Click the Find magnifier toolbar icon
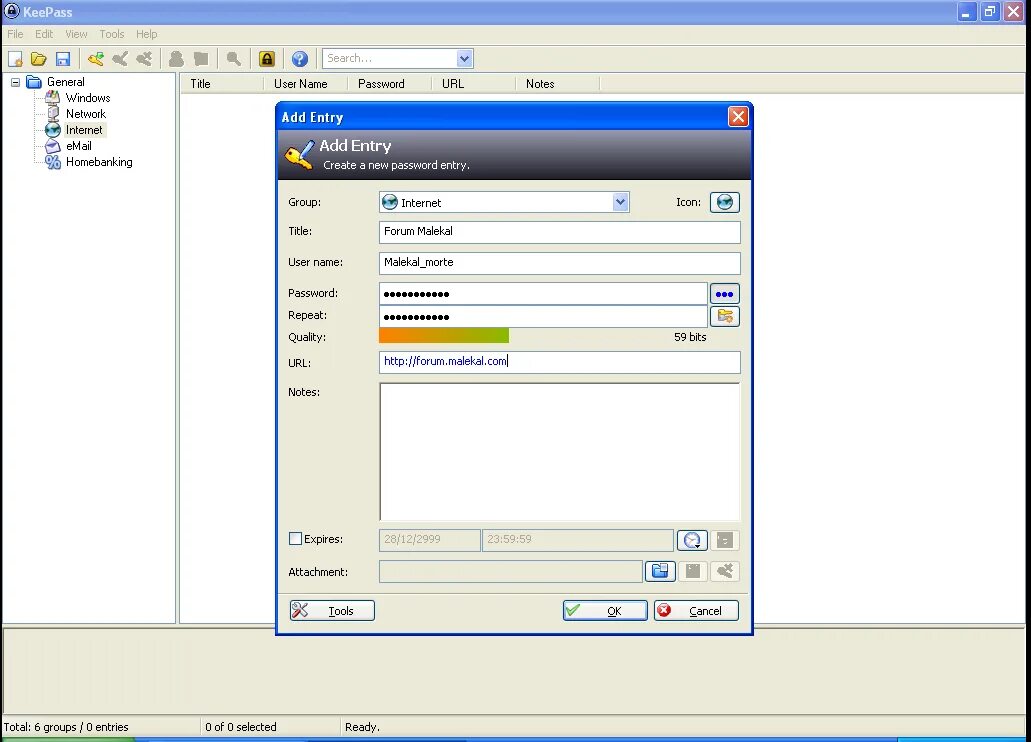 point(233,59)
